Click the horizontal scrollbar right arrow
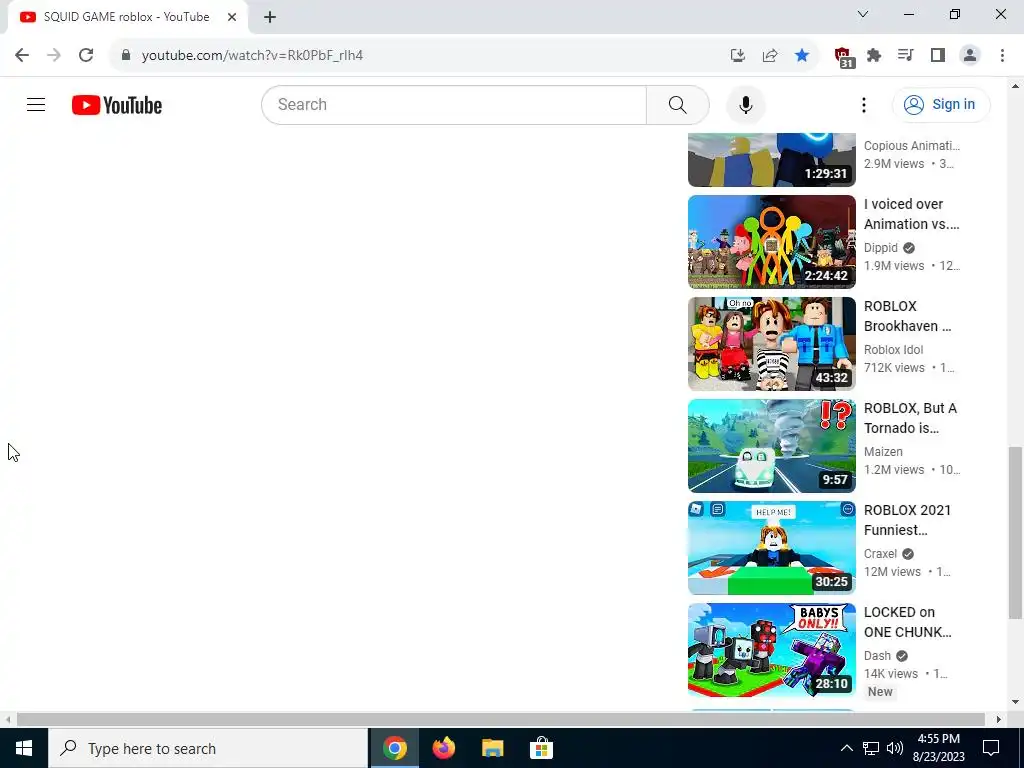 point(999,719)
